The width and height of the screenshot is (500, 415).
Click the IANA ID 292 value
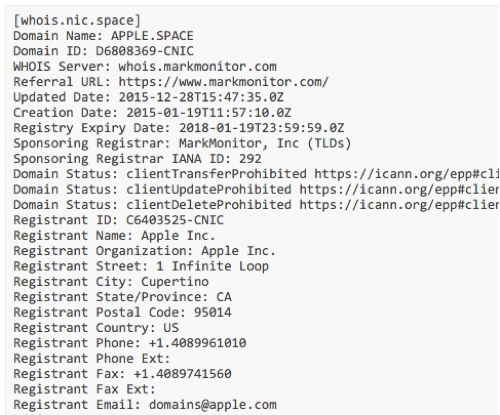[250, 159]
